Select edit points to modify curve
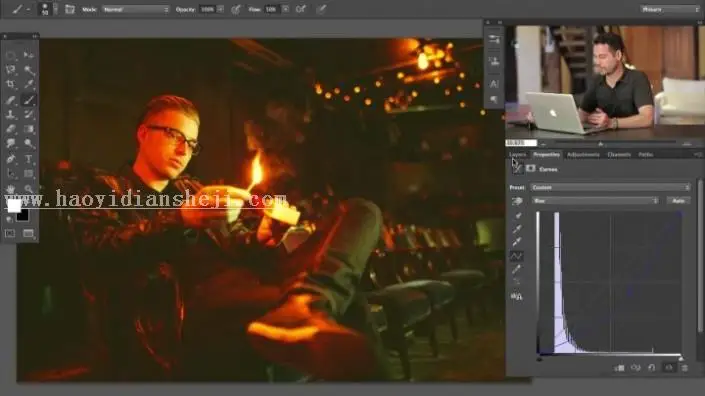705x396 pixels. click(517, 256)
